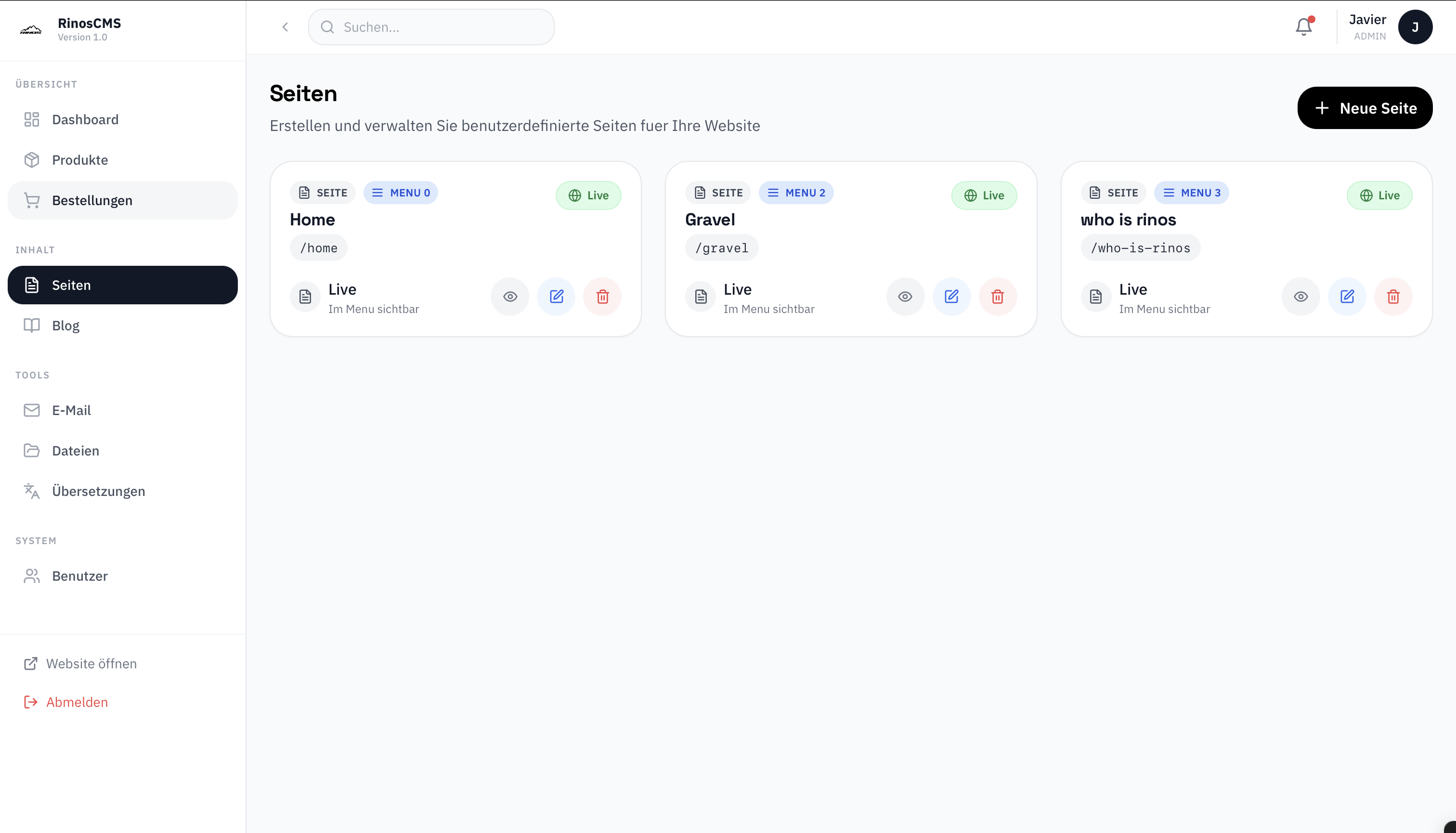Screen dimensions: 1456x833
Task: Open Übersetzungen translations
Action: coord(122,491)
